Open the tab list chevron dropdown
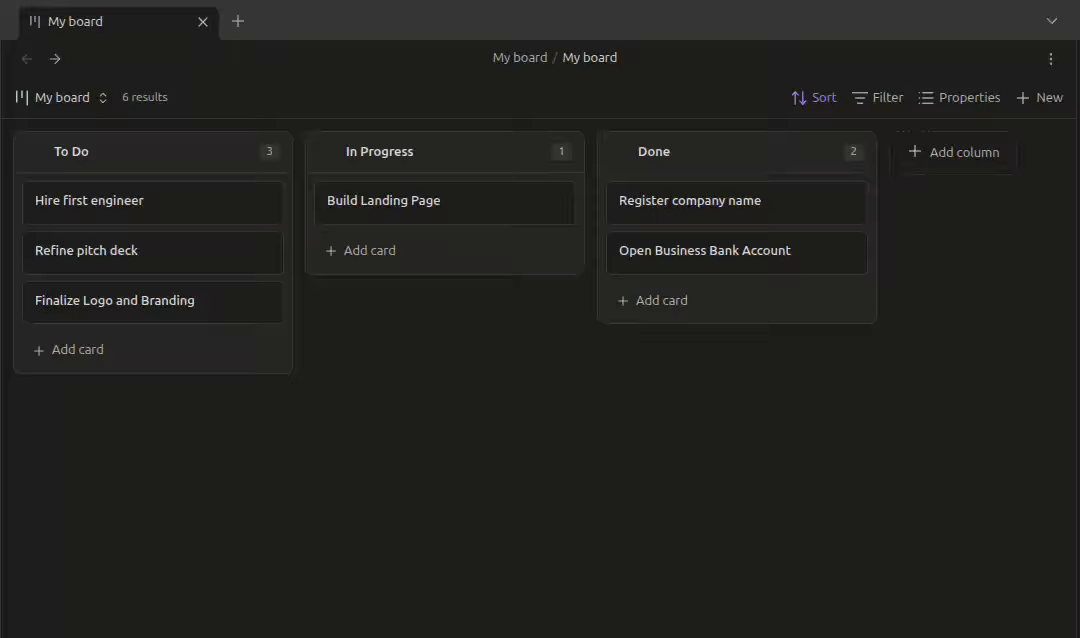Image resolution: width=1080 pixels, height=638 pixels. click(1051, 21)
